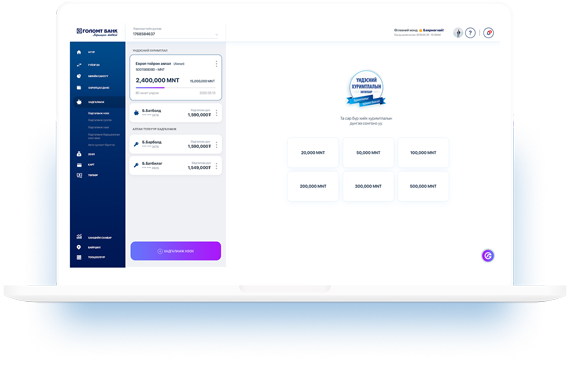Click the text line under the savings badge
Viewport: 570px width, 366px height.
[366, 121]
